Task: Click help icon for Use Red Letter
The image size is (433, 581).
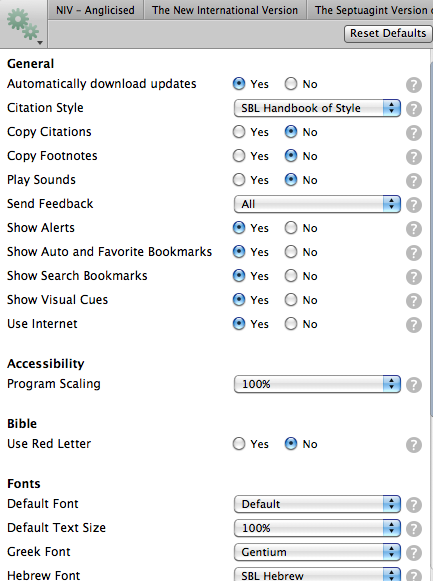Action: 414,445
